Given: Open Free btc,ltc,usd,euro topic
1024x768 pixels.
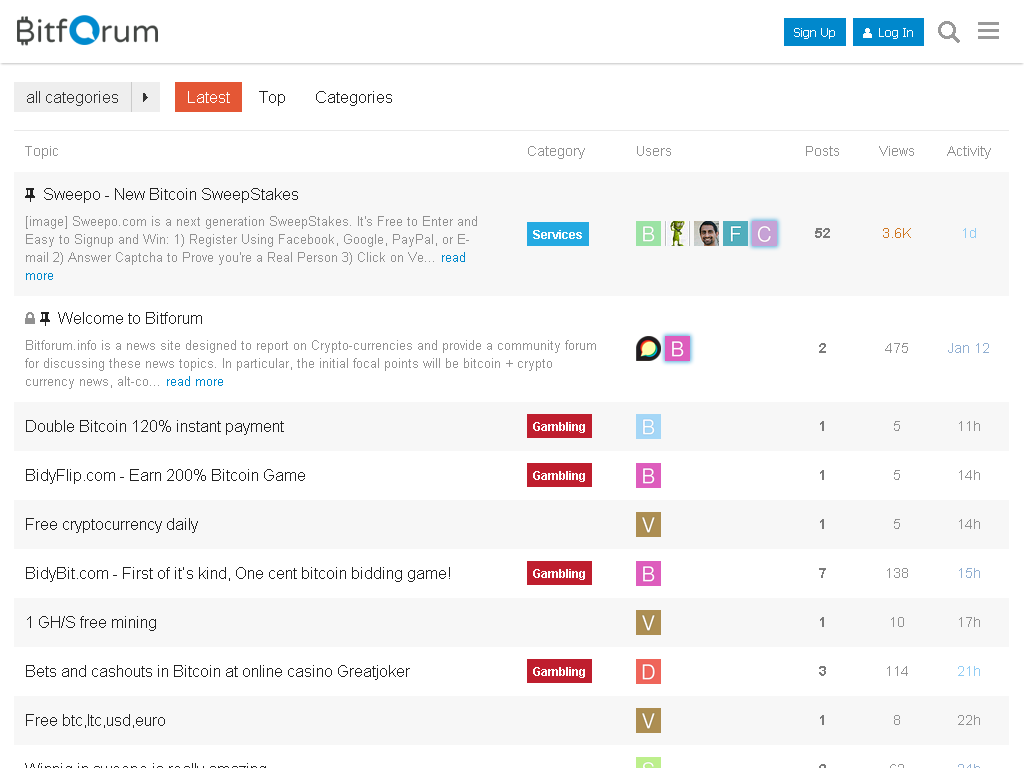Looking at the screenshot, I should pos(95,720).
